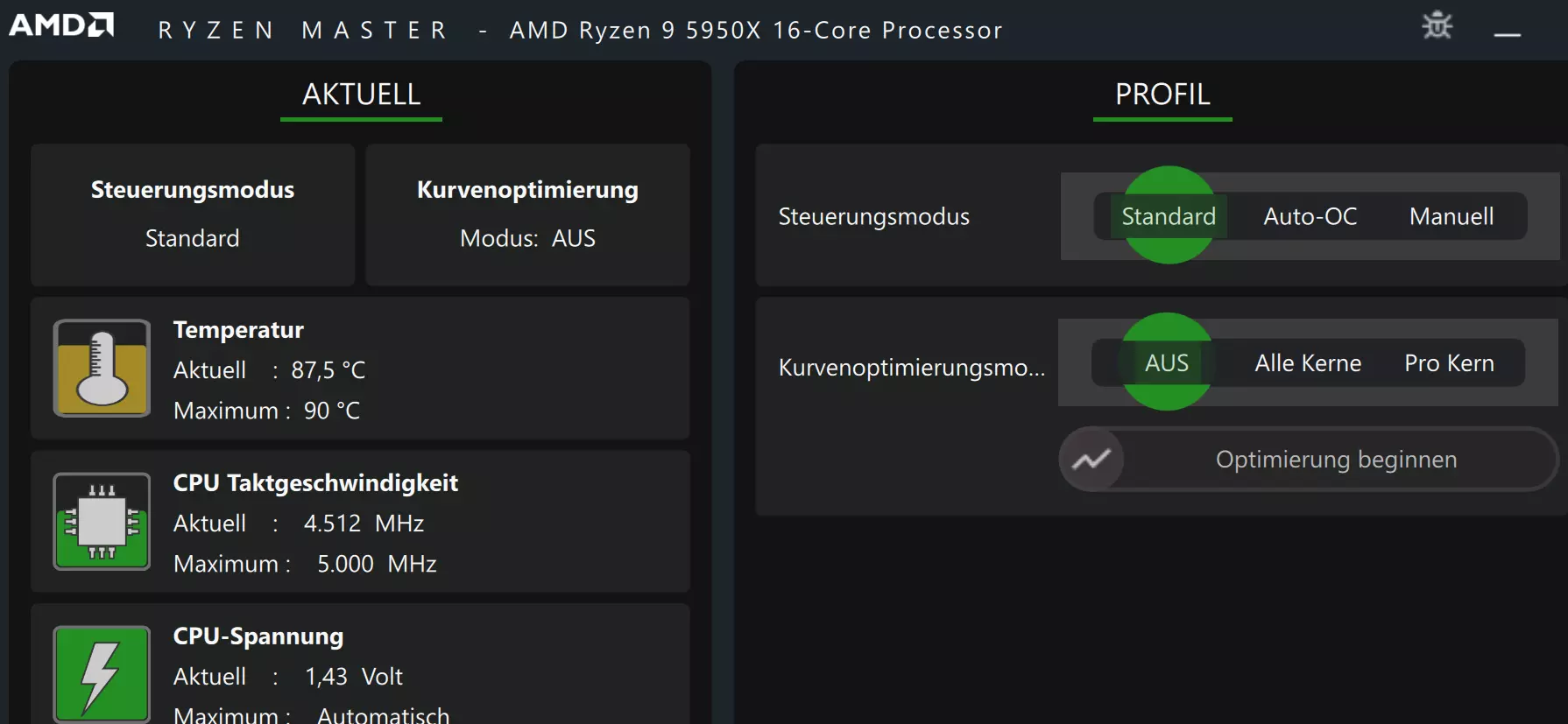Viewport: 1568px width, 724px height.
Task: Click maximum temperature value 90 °C
Action: tap(332, 411)
